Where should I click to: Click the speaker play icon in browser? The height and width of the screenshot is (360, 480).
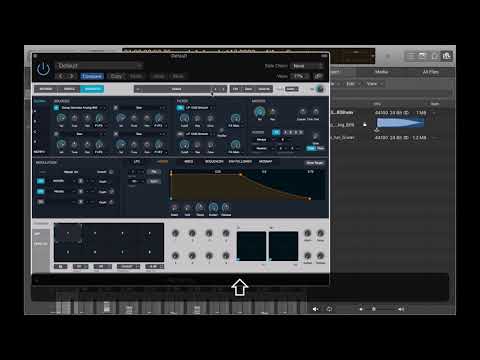(x=315, y=309)
